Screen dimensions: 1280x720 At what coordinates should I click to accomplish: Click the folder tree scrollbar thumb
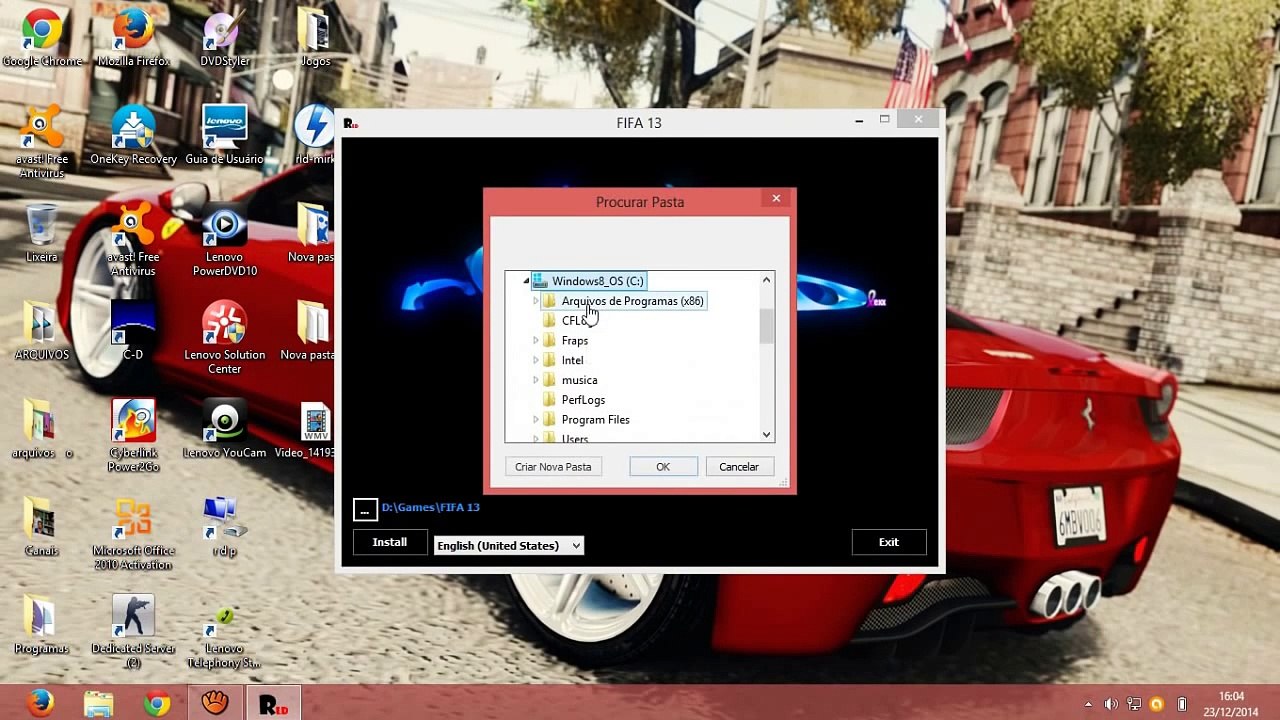[767, 326]
